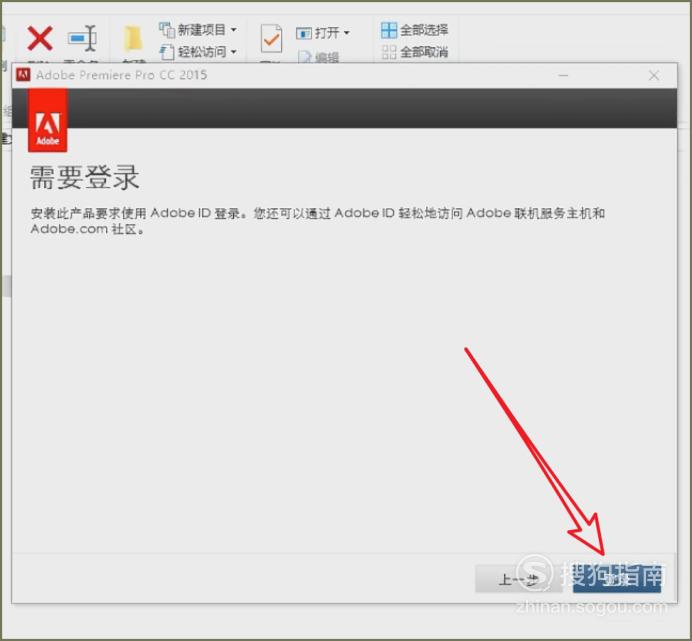Click the properties checkmark icon in Explorer

[x=271, y=39]
